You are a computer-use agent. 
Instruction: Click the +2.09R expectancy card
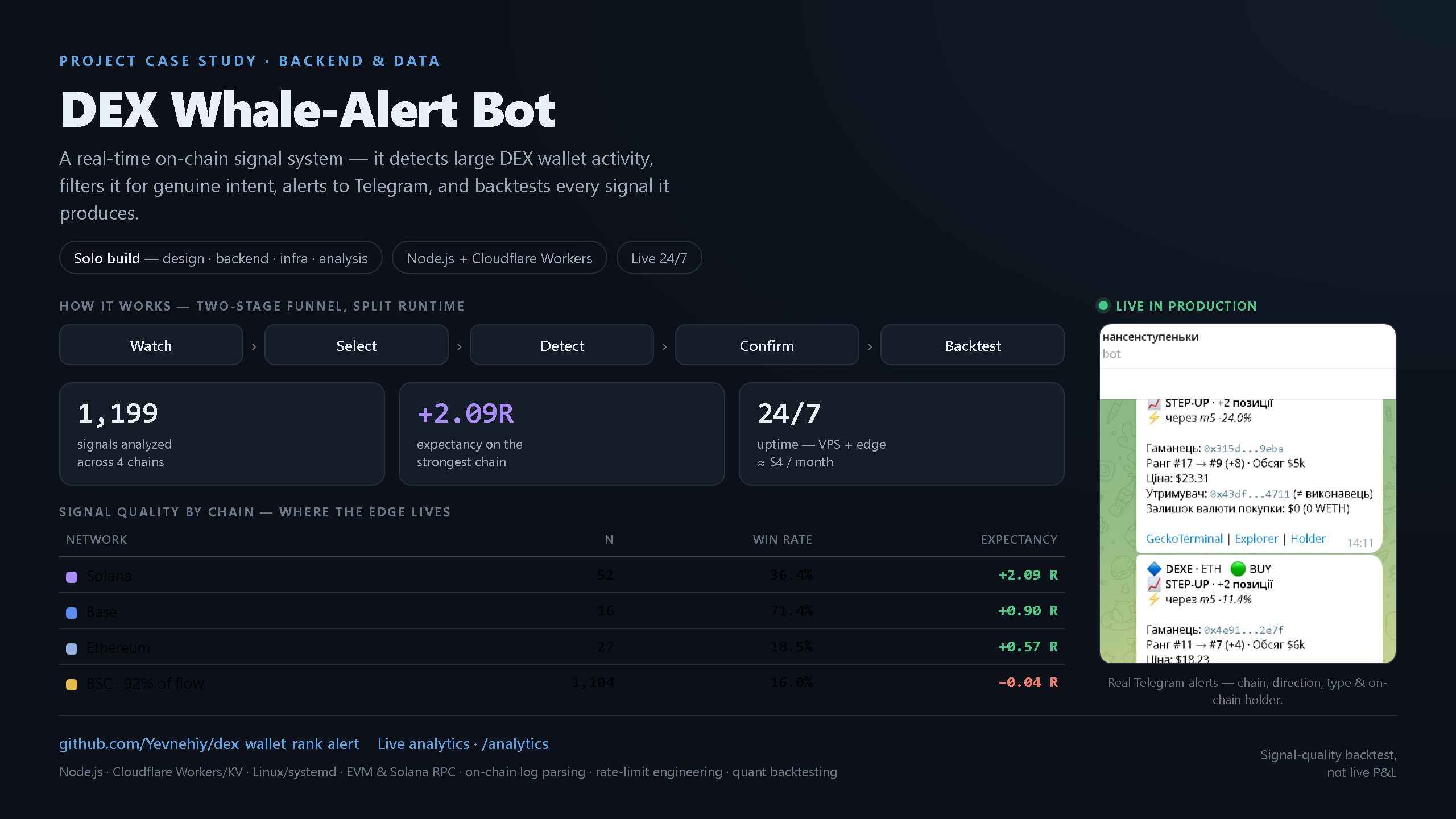(x=562, y=434)
